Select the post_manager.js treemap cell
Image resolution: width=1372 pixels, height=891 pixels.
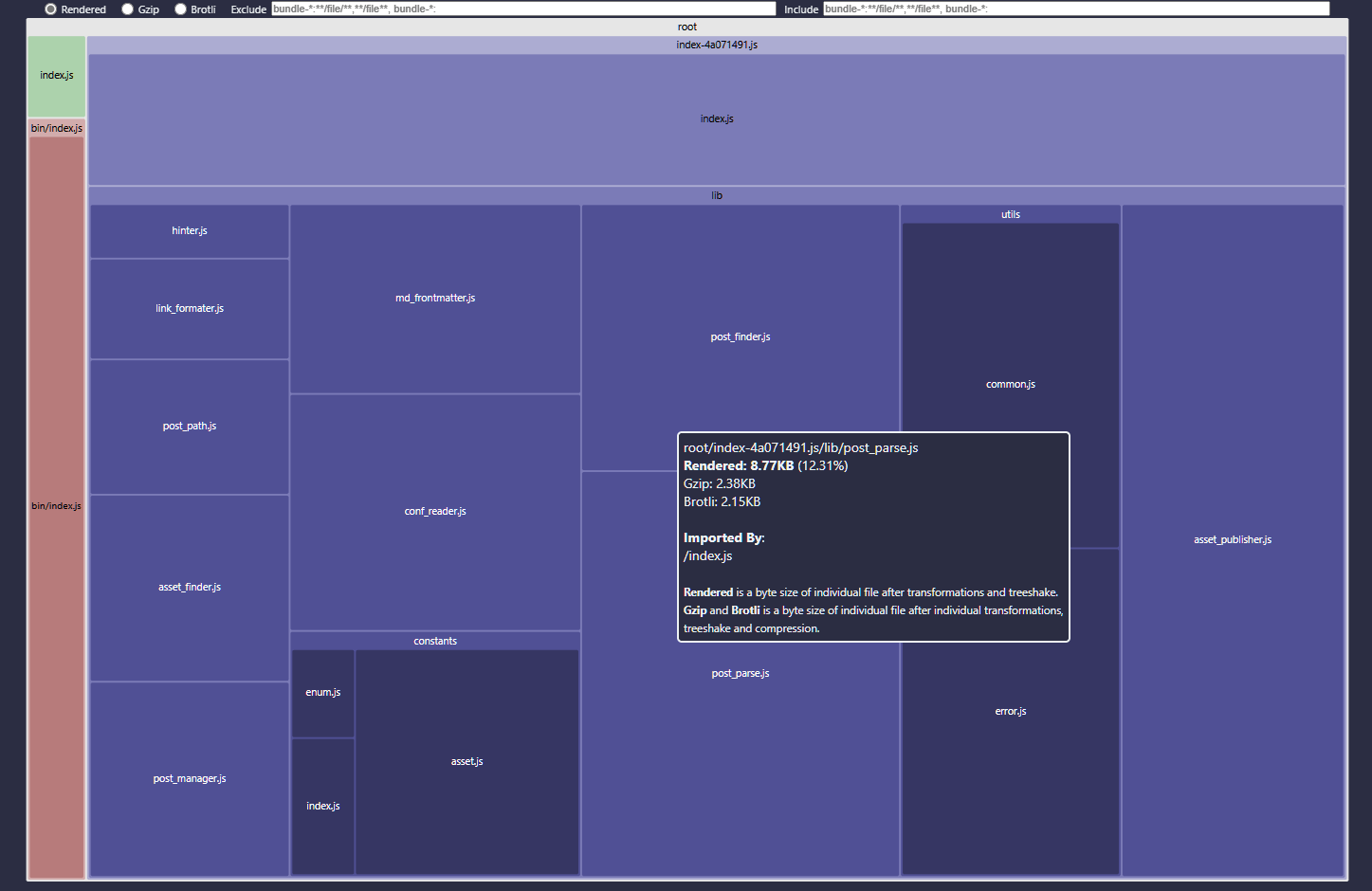[189, 778]
